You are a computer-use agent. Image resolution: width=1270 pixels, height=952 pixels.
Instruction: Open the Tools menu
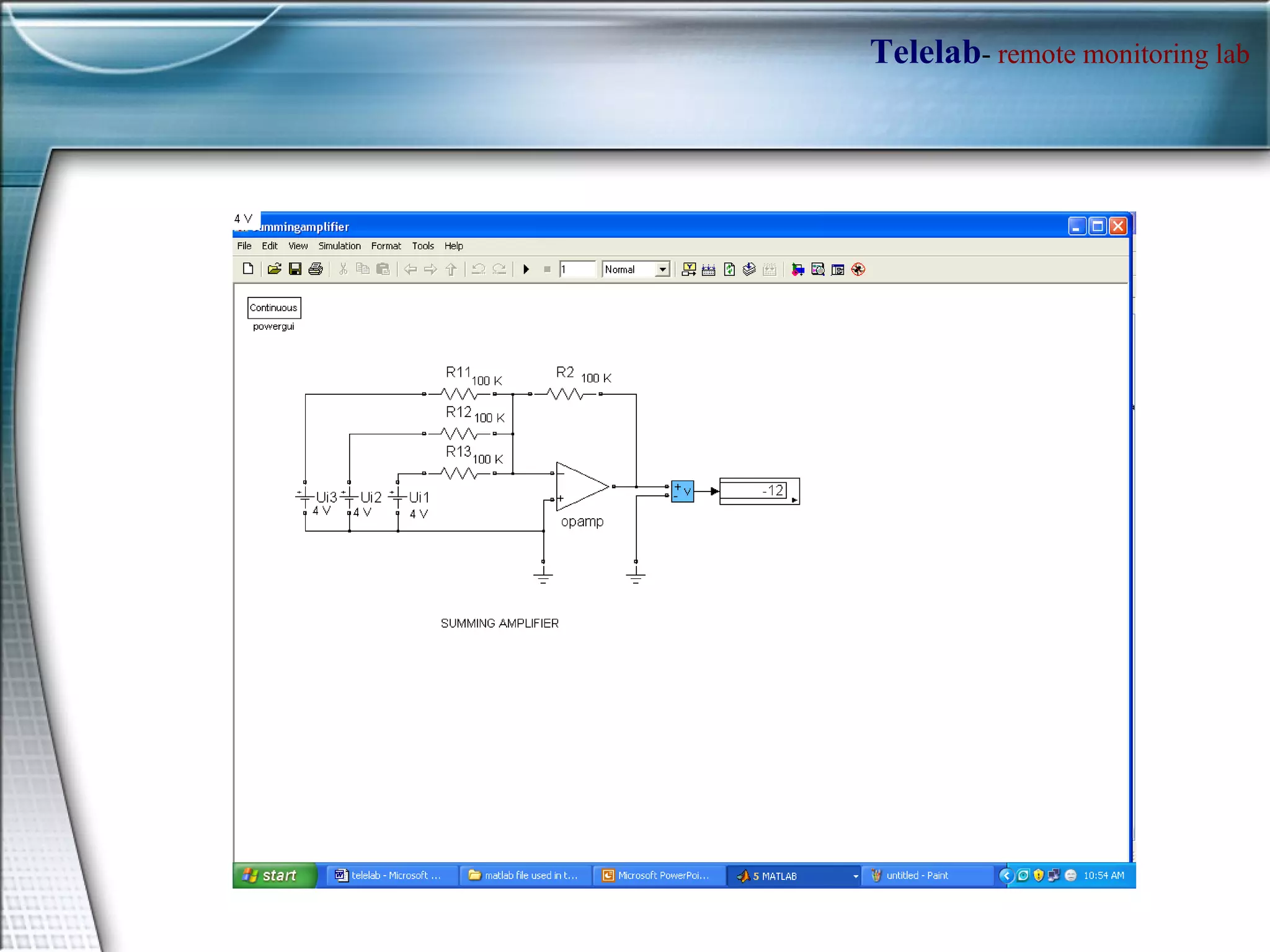[423, 246]
